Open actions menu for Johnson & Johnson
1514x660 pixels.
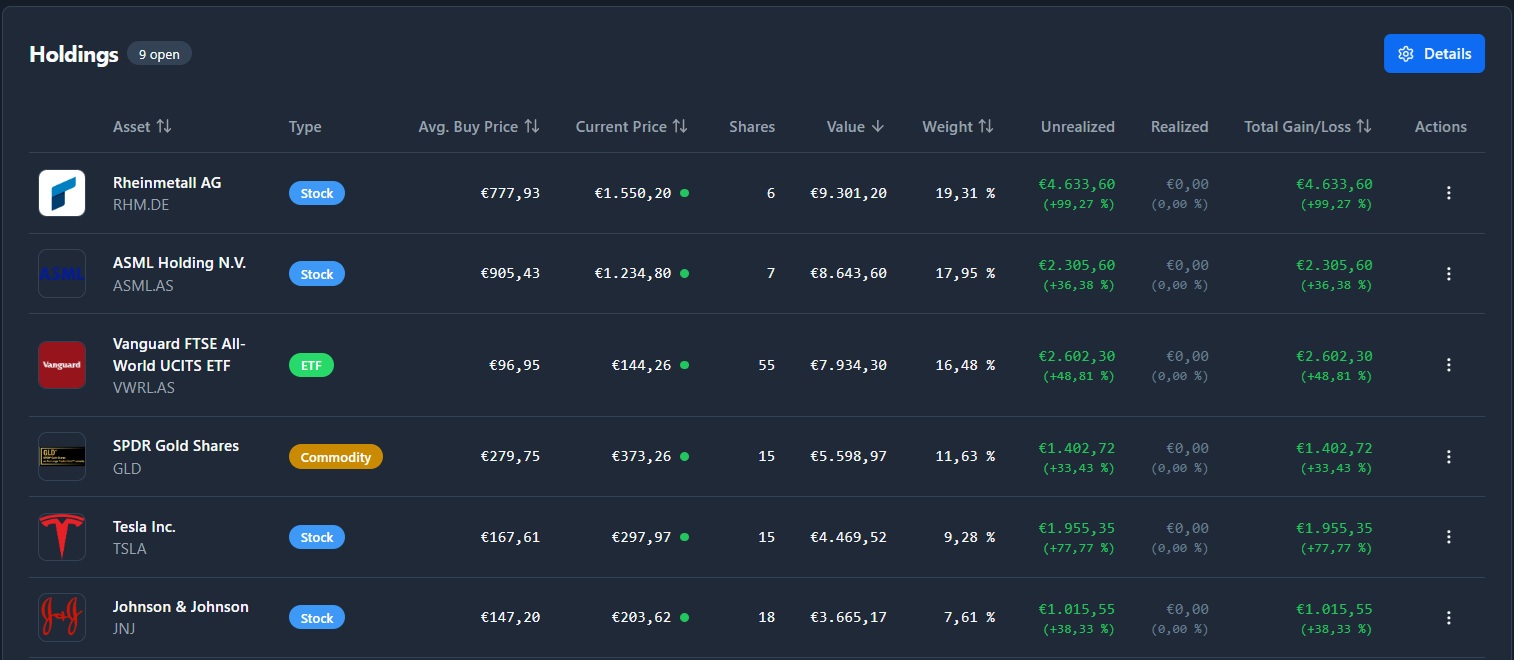[x=1449, y=617]
